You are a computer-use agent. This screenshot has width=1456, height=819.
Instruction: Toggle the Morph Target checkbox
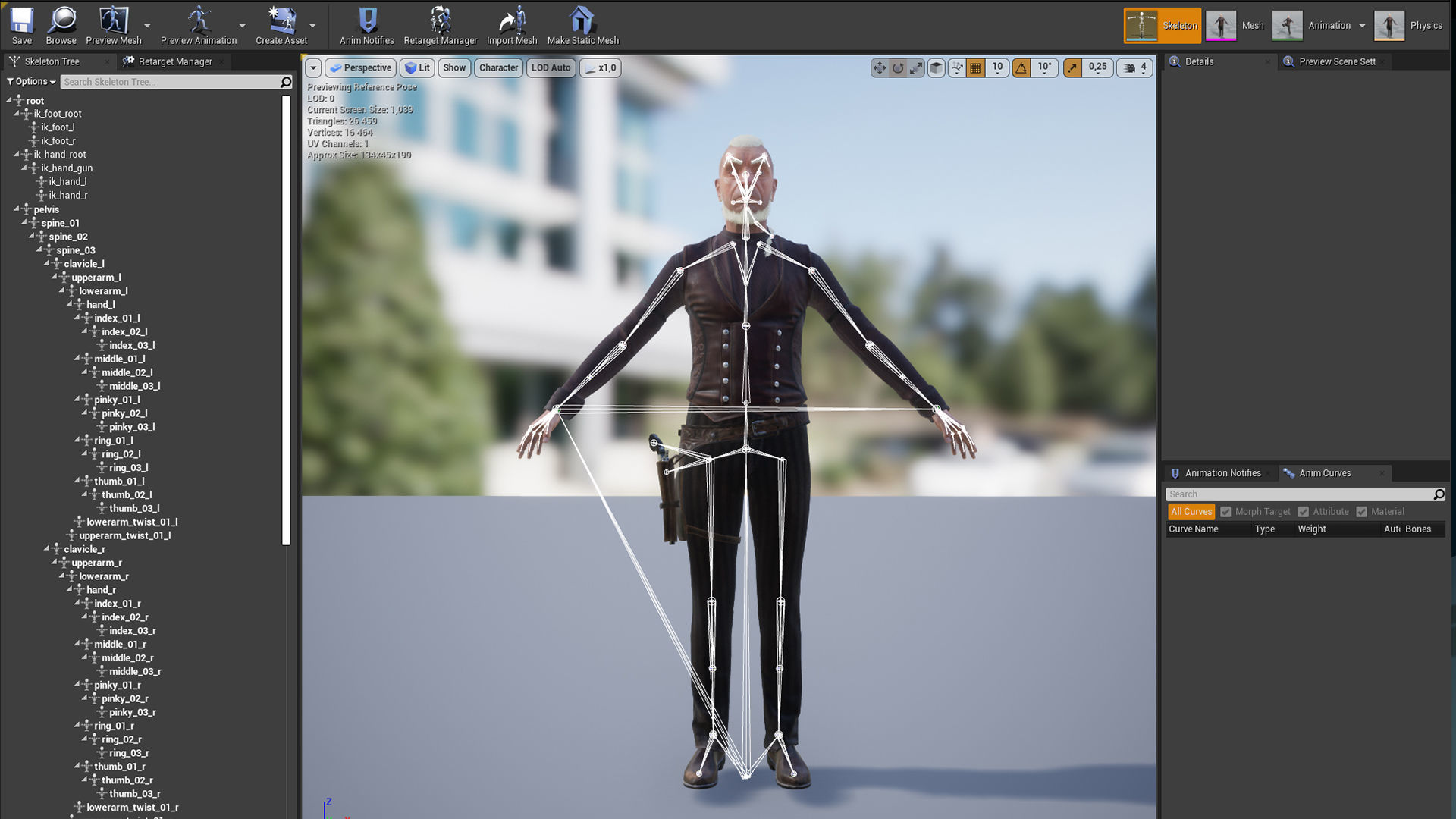pyautogui.click(x=1225, y=512)
